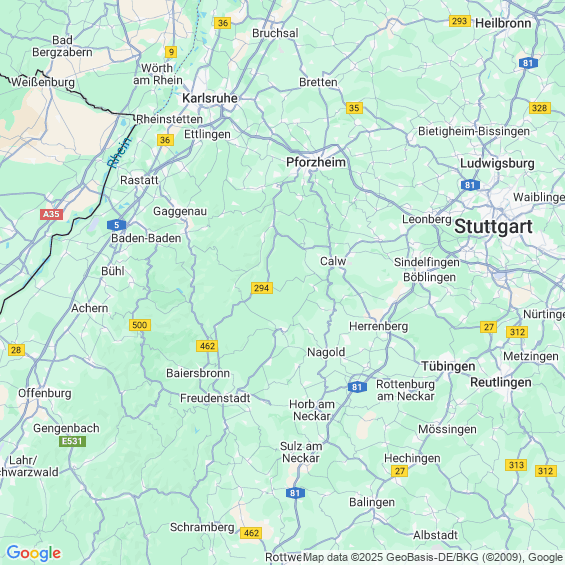
Task: Click the Rhein river label
Action: [x=119, y=153]
